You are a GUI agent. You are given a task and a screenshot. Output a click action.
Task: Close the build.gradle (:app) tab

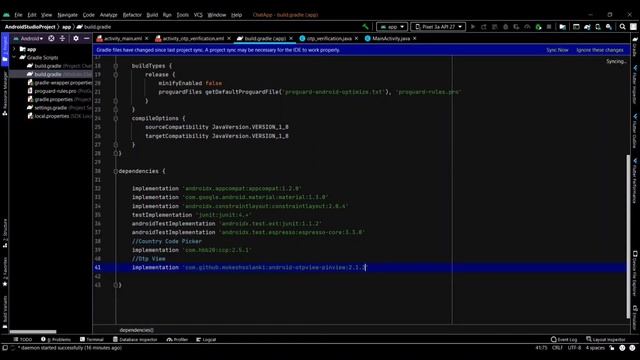coord(291,38)
